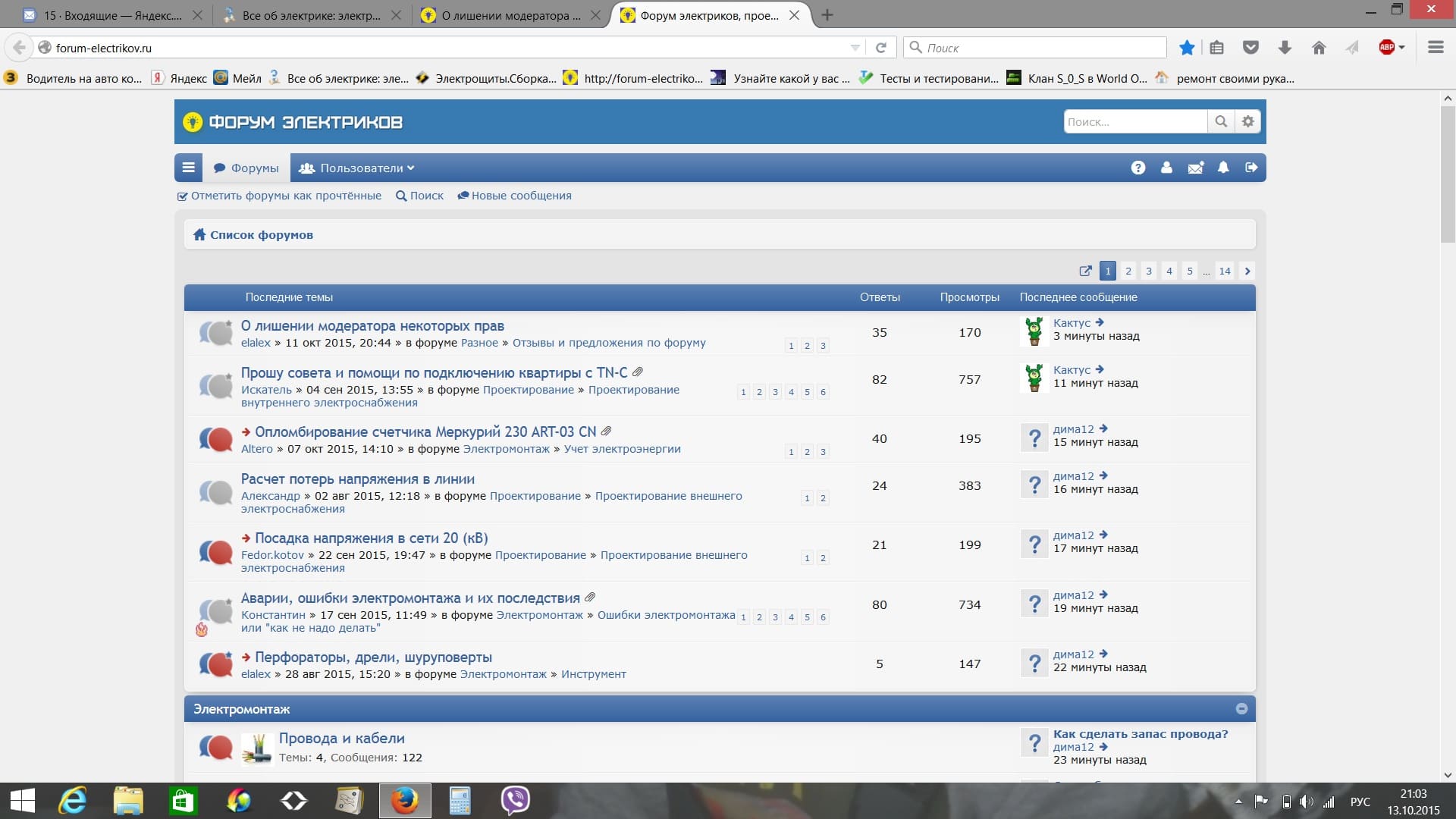Click the notifications bell icon
Screen dimensions: 1456x819
pyautogui.click(x=1223, y=168)
